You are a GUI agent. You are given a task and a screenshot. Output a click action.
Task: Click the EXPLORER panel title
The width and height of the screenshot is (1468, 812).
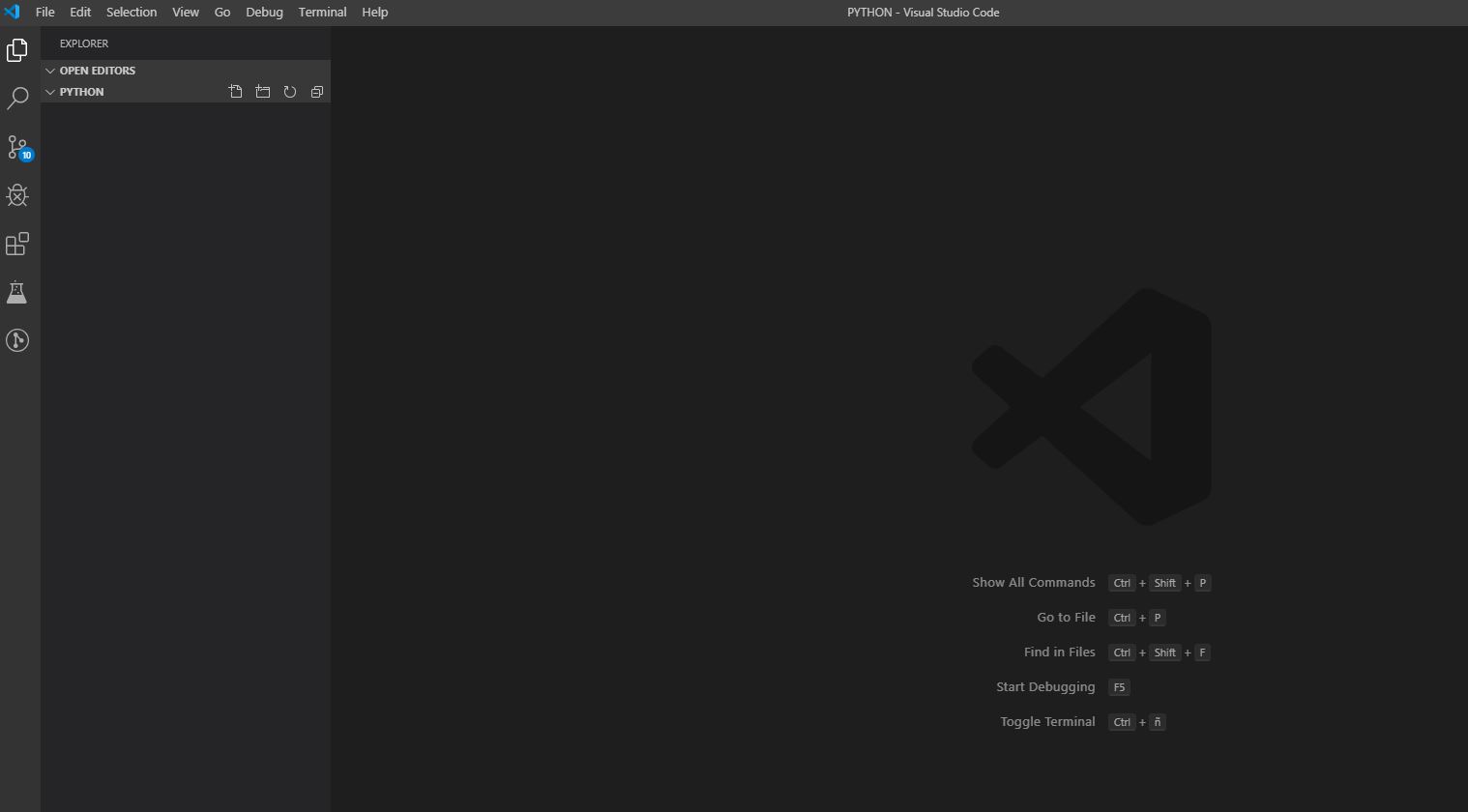(84, 43)
